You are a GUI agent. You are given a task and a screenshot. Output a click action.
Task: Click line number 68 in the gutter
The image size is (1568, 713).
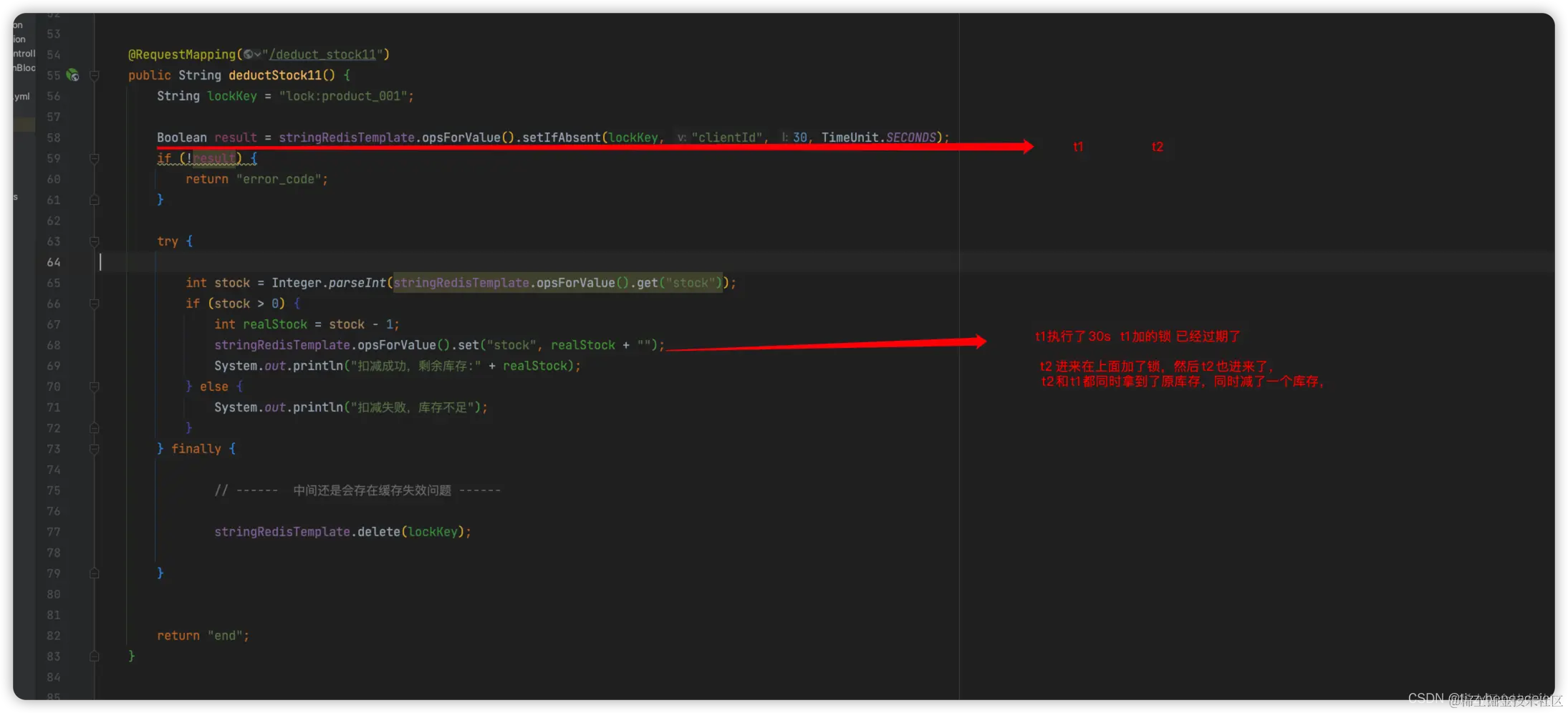coord(54,345)
